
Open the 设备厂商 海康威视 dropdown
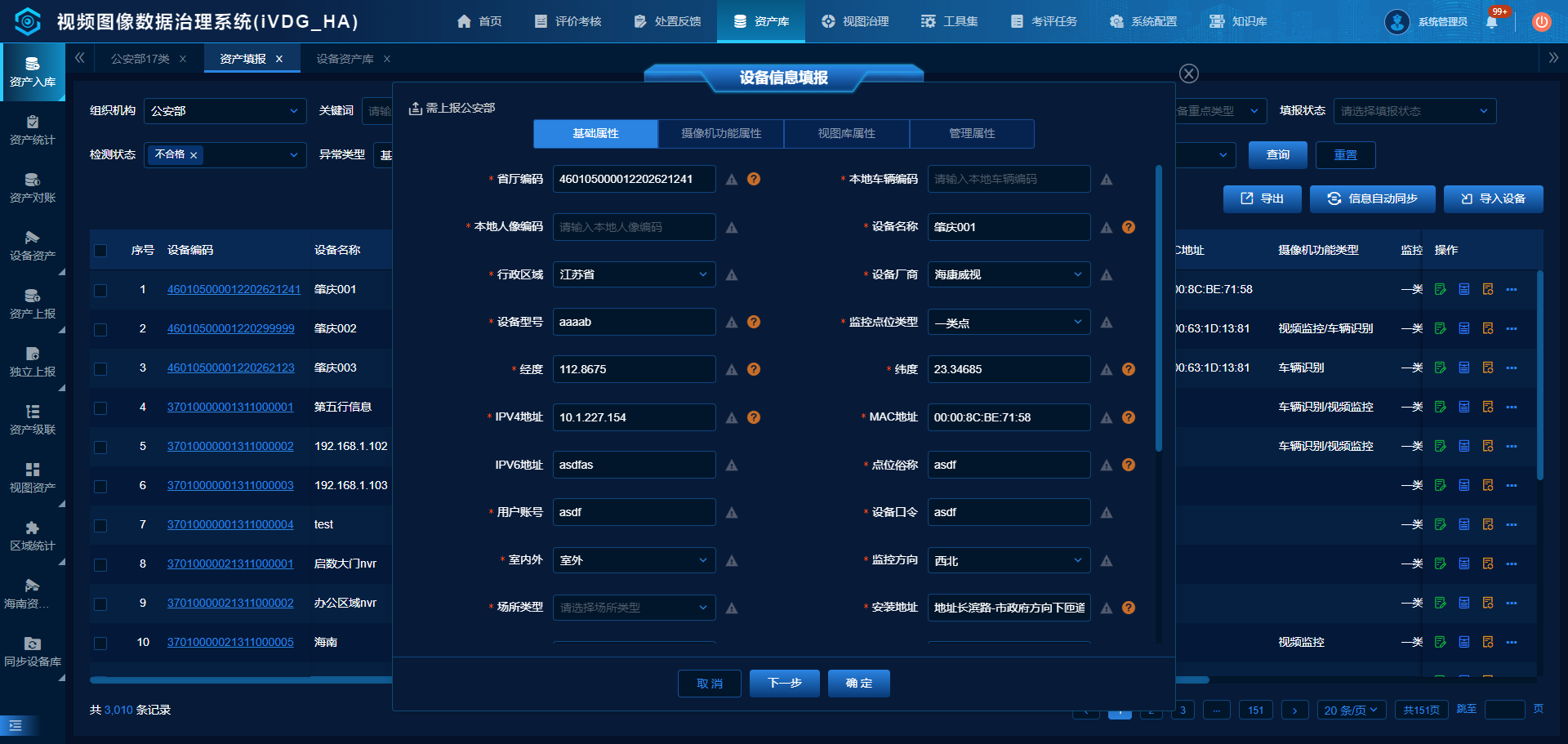point(1009,274)
